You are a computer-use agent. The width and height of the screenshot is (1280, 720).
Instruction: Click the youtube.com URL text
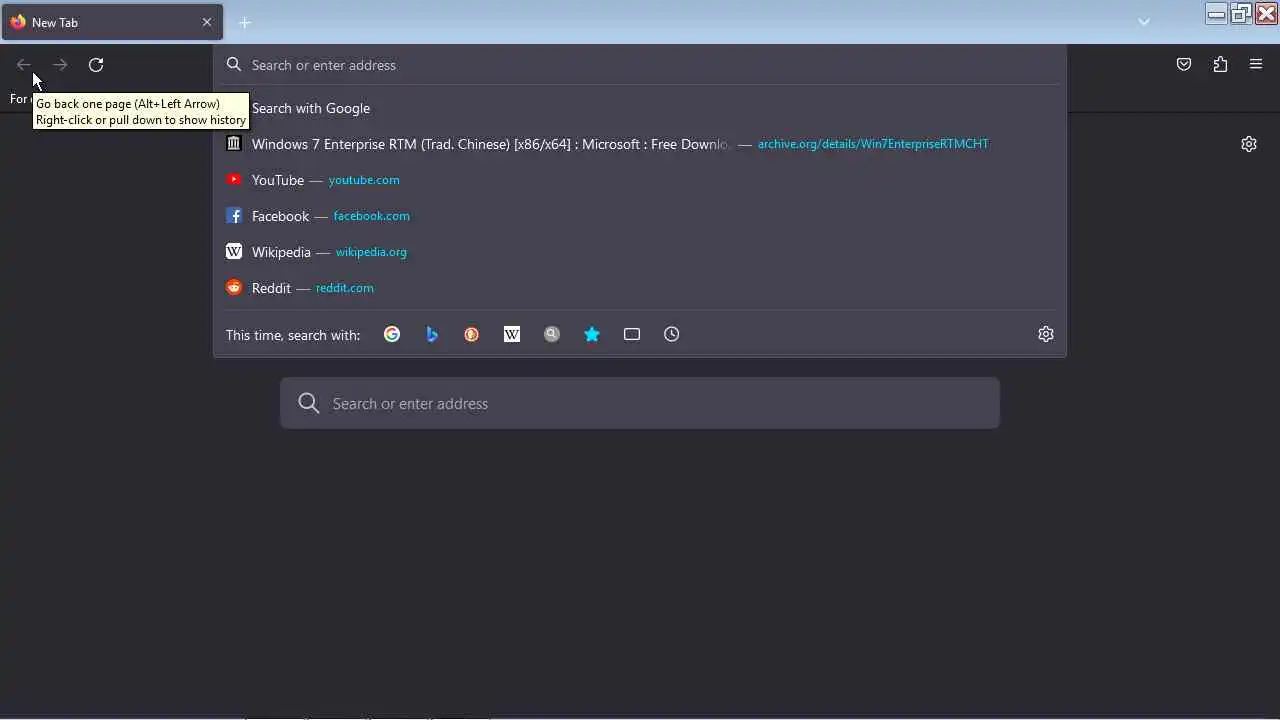pyautogui.click(x=364, y=180)
